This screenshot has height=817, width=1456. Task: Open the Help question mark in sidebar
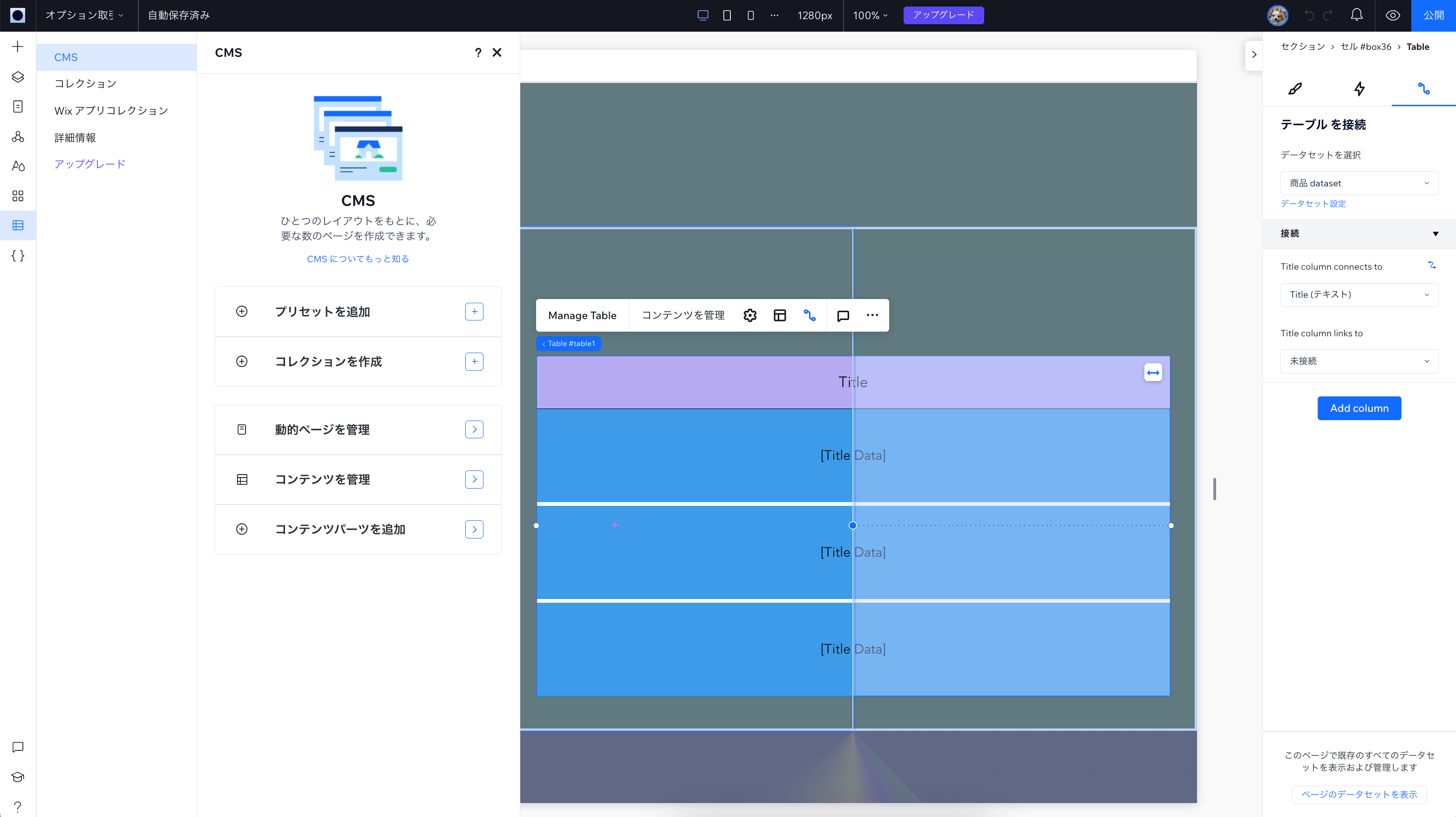coord(18,806)
